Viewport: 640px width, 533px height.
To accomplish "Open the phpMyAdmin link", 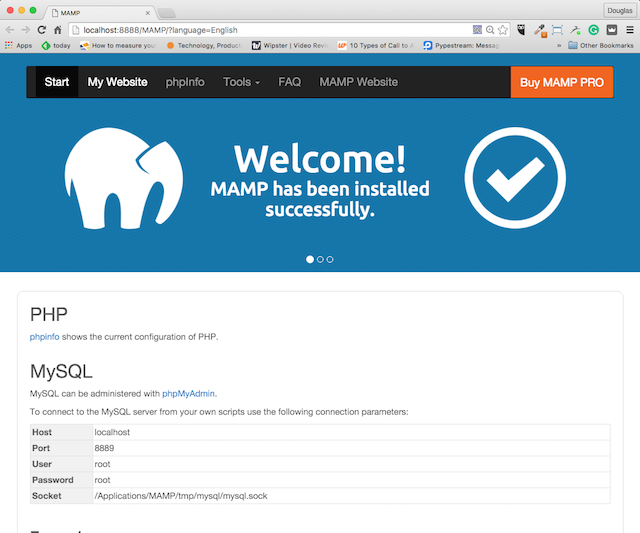I will point(188,393).
